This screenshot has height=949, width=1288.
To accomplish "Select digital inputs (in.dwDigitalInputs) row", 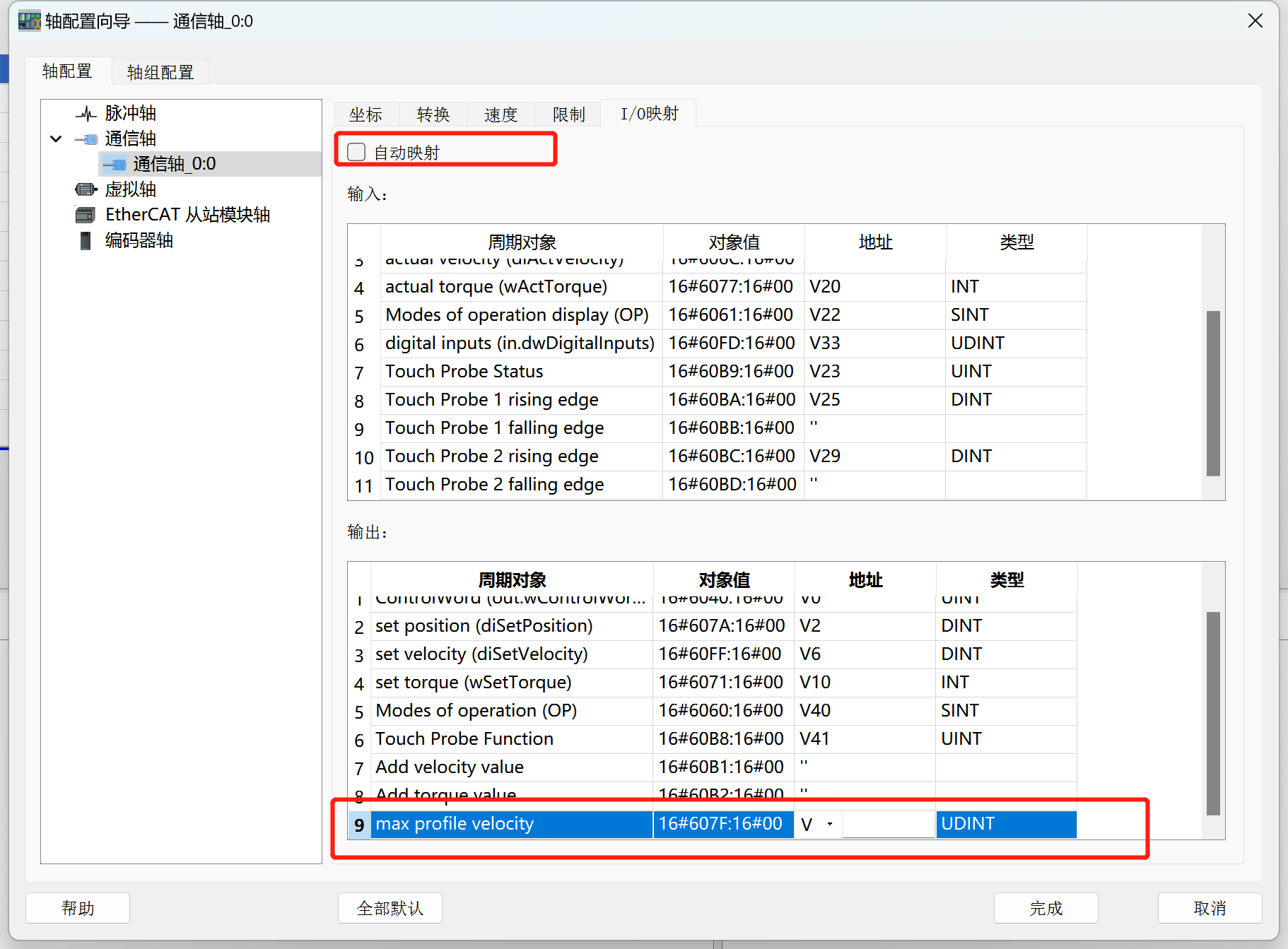I will point(718,343).
